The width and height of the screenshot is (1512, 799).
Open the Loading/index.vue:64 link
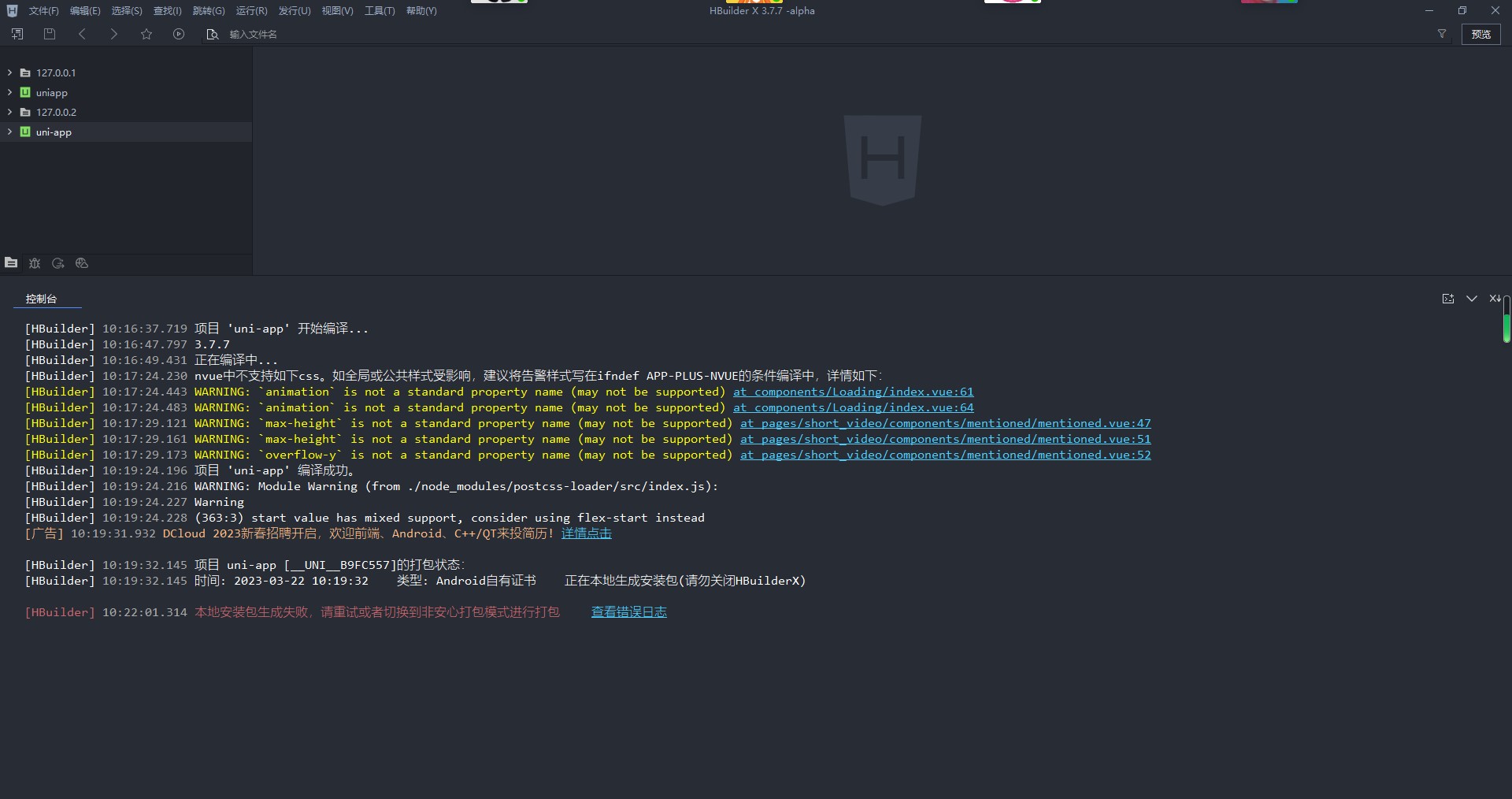click(854, 407)
